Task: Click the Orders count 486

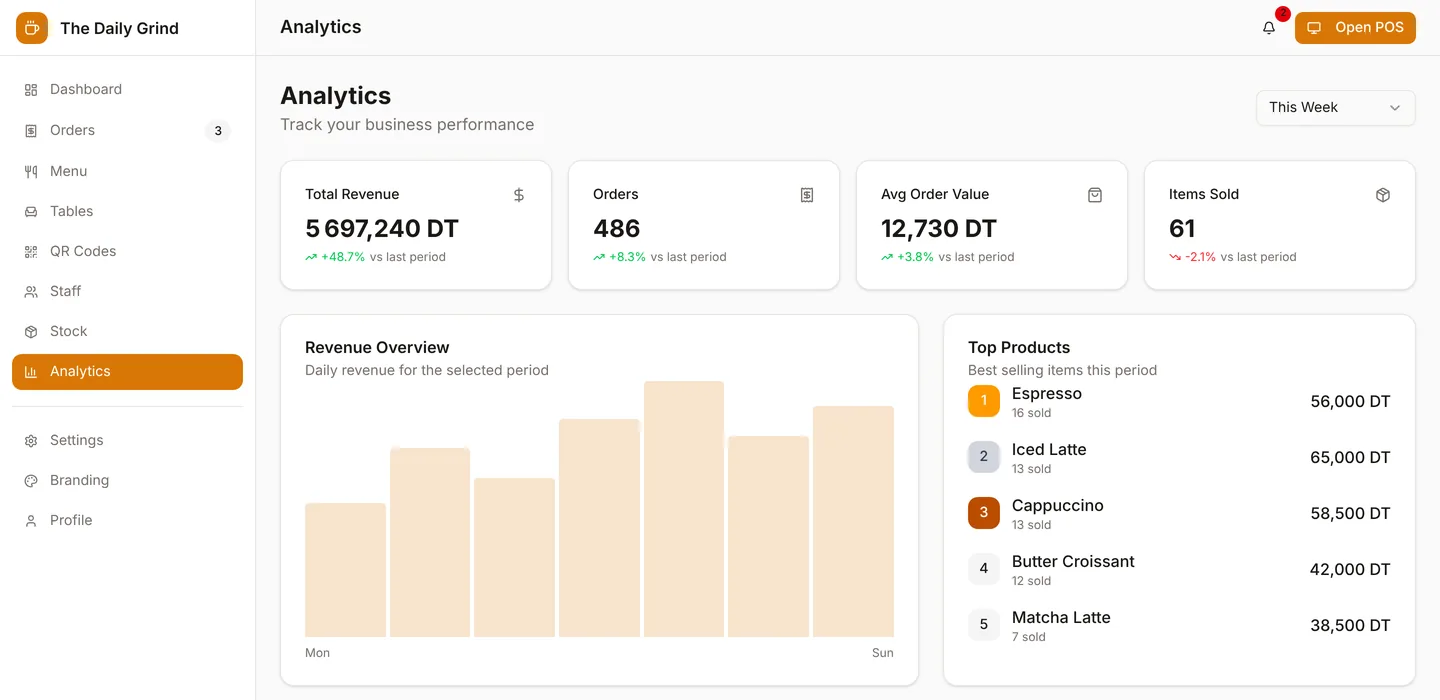Action: click(x=616, y=229)
